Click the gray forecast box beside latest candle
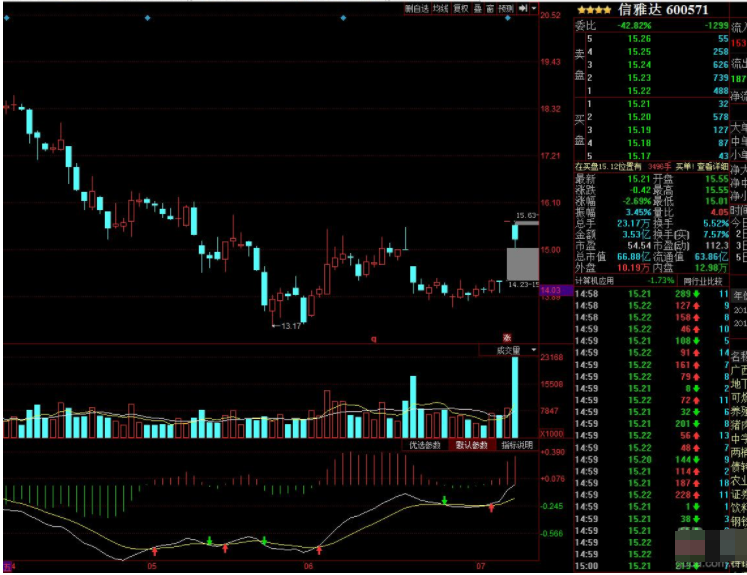The width and height of the screenshot is (747, 575). pos(523,263)
